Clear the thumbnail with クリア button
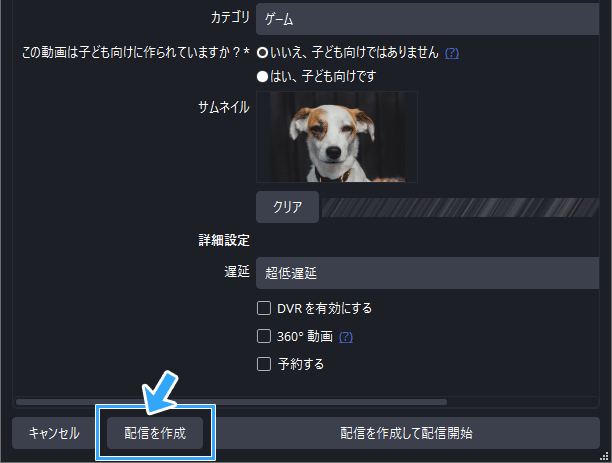Viewport: 612px width, 463px height. pos(287,207)
